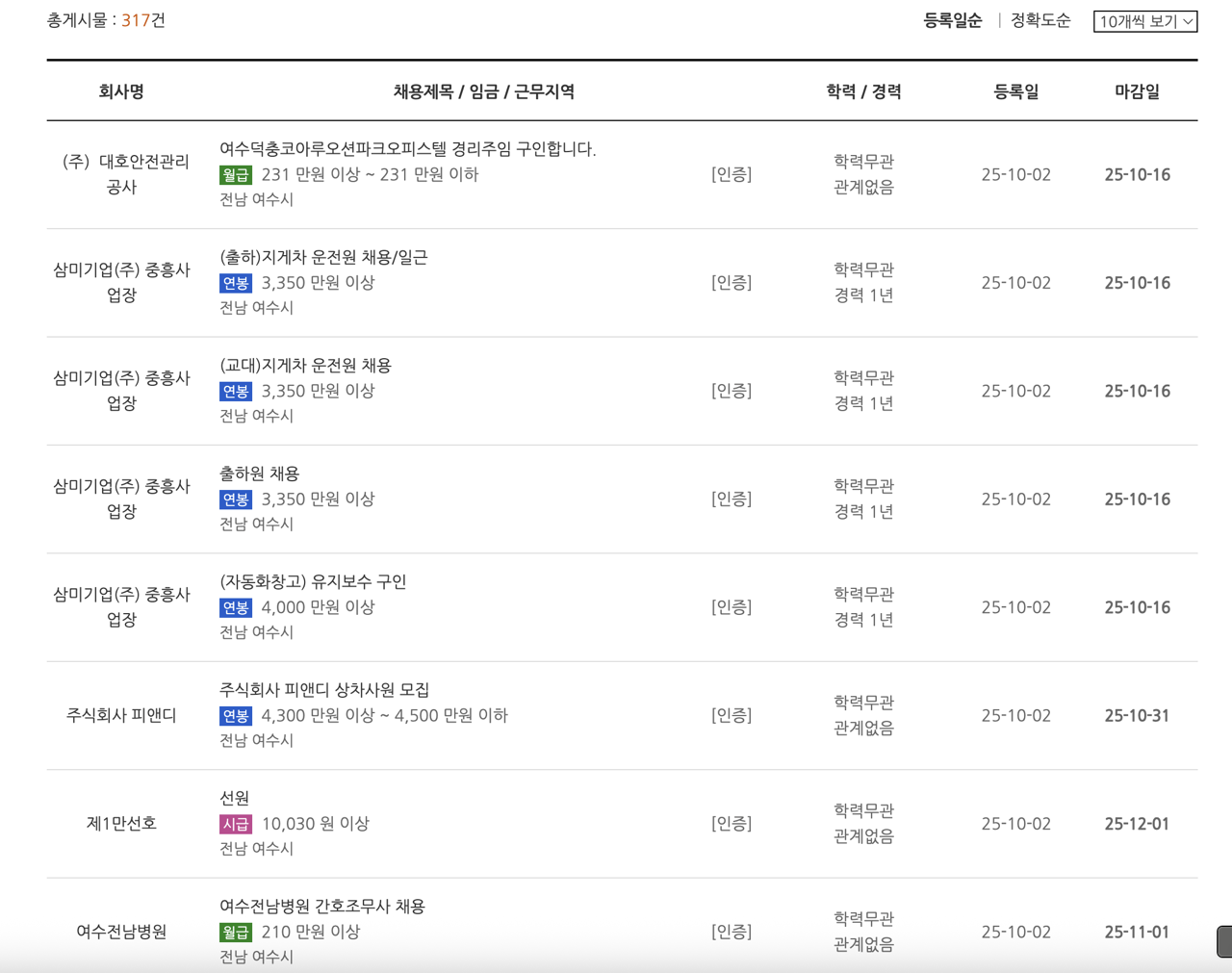
Task: Click the 학력 / 경력 column header
Action: [x=861, y=90]
